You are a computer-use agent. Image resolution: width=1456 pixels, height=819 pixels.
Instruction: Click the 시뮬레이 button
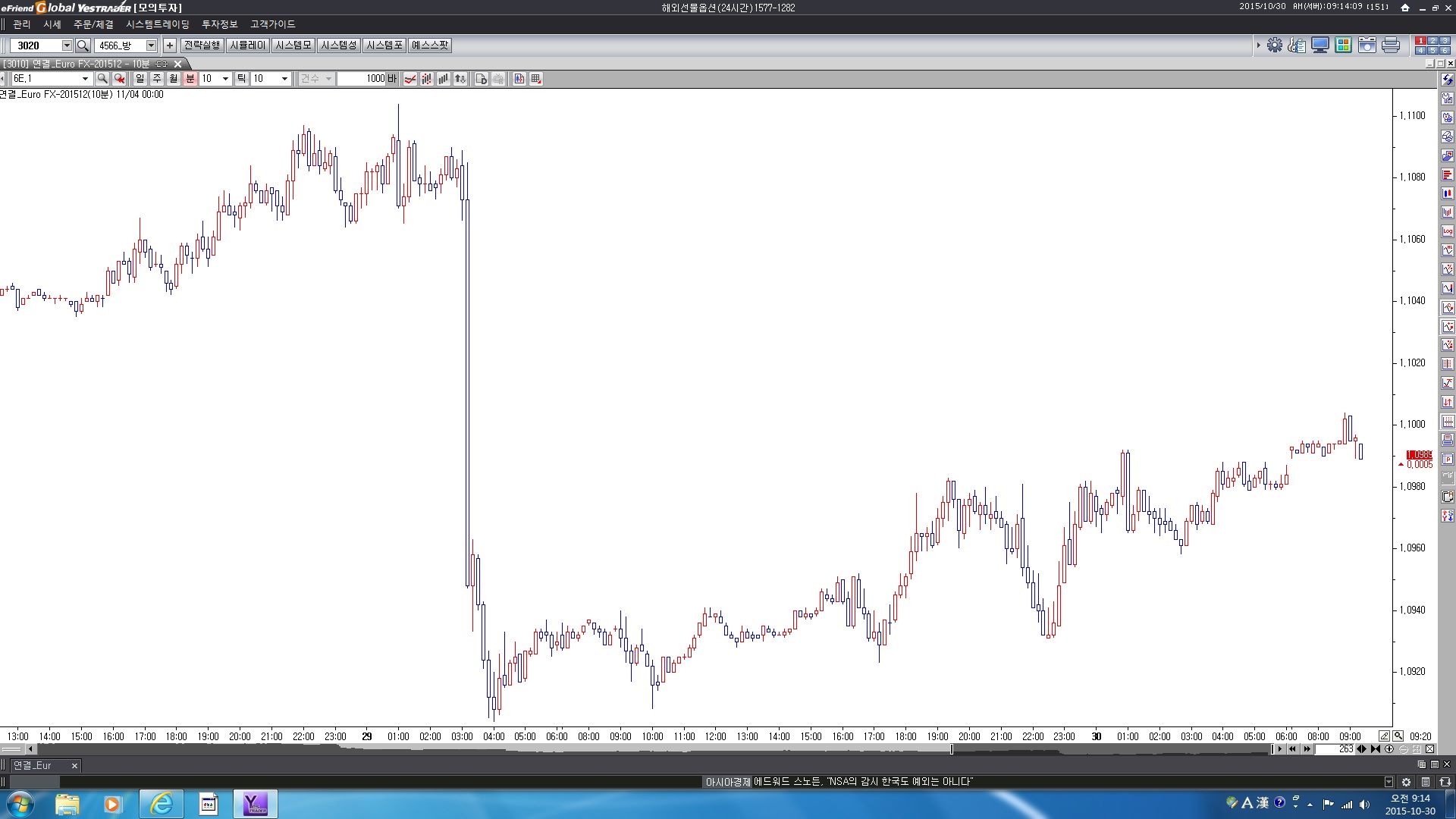coord(248,45)
